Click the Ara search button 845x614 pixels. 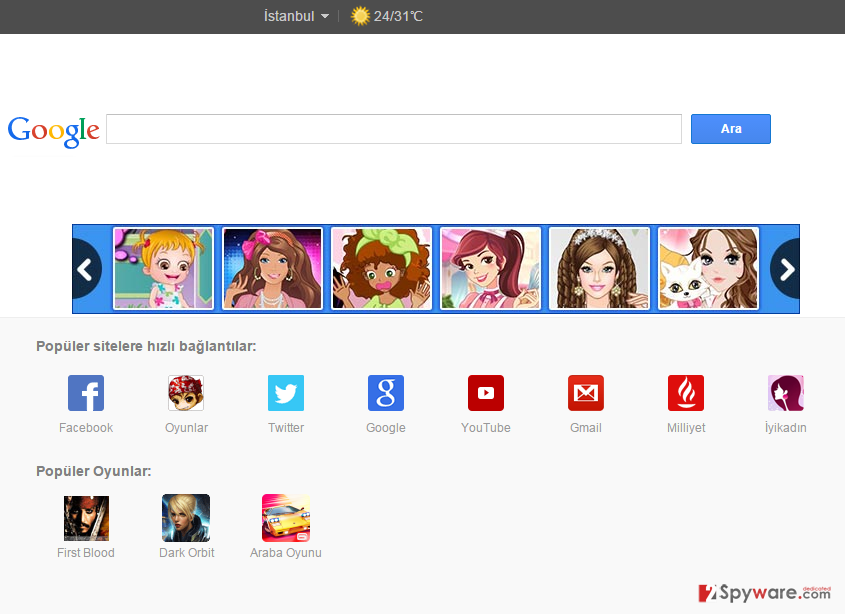click(731, 129)
